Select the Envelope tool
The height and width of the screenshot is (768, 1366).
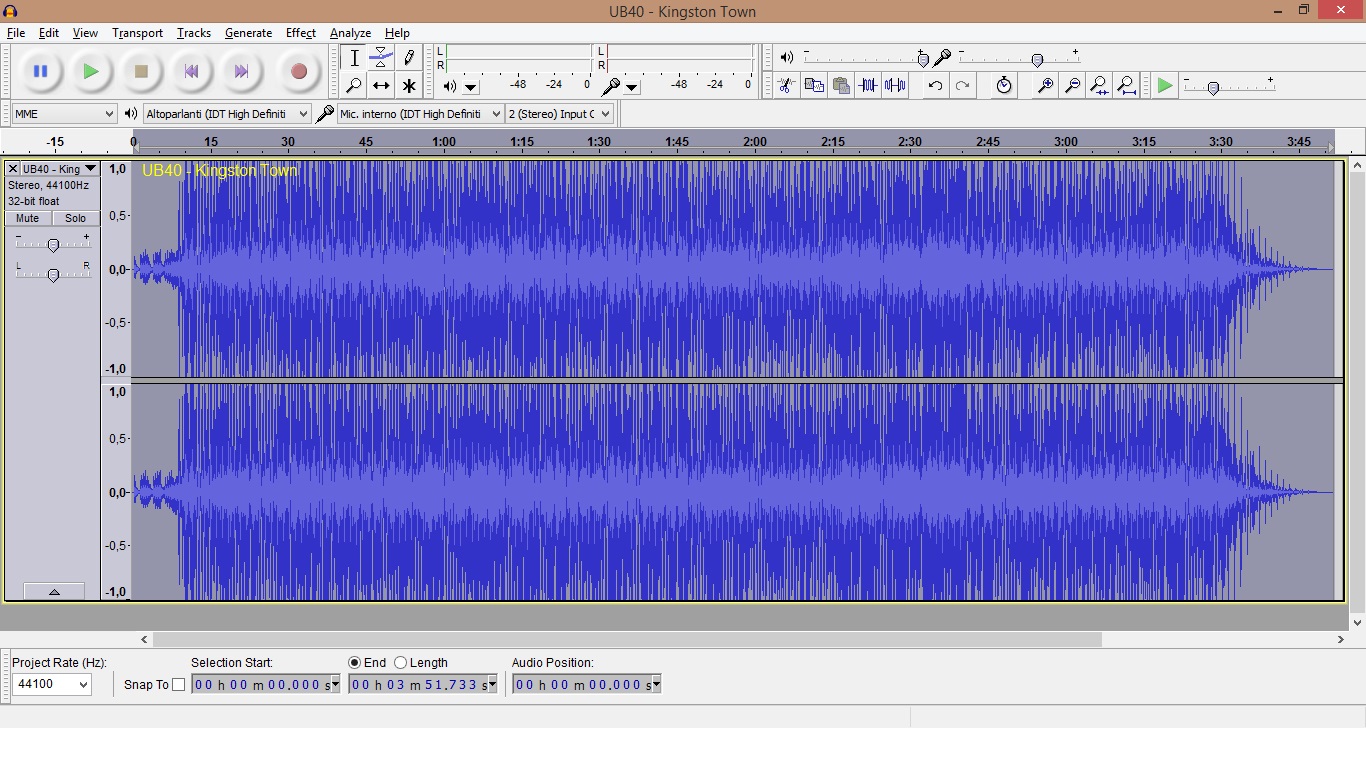(381, 58)
